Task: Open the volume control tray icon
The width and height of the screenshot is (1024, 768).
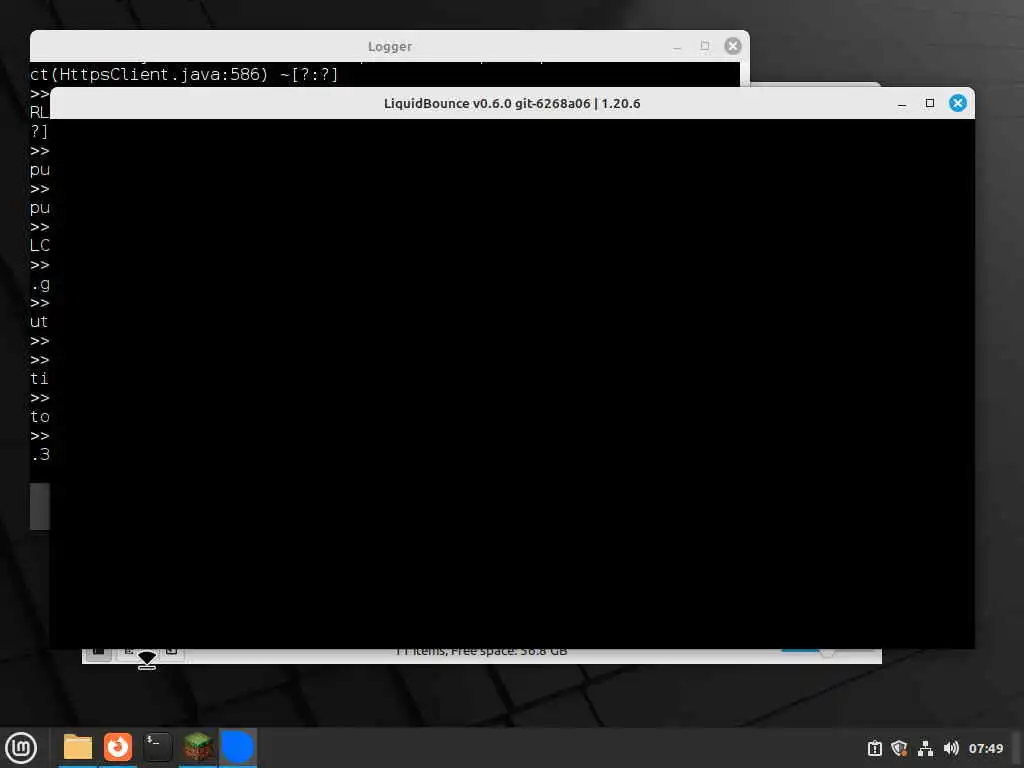Action: tap(951, 748)
